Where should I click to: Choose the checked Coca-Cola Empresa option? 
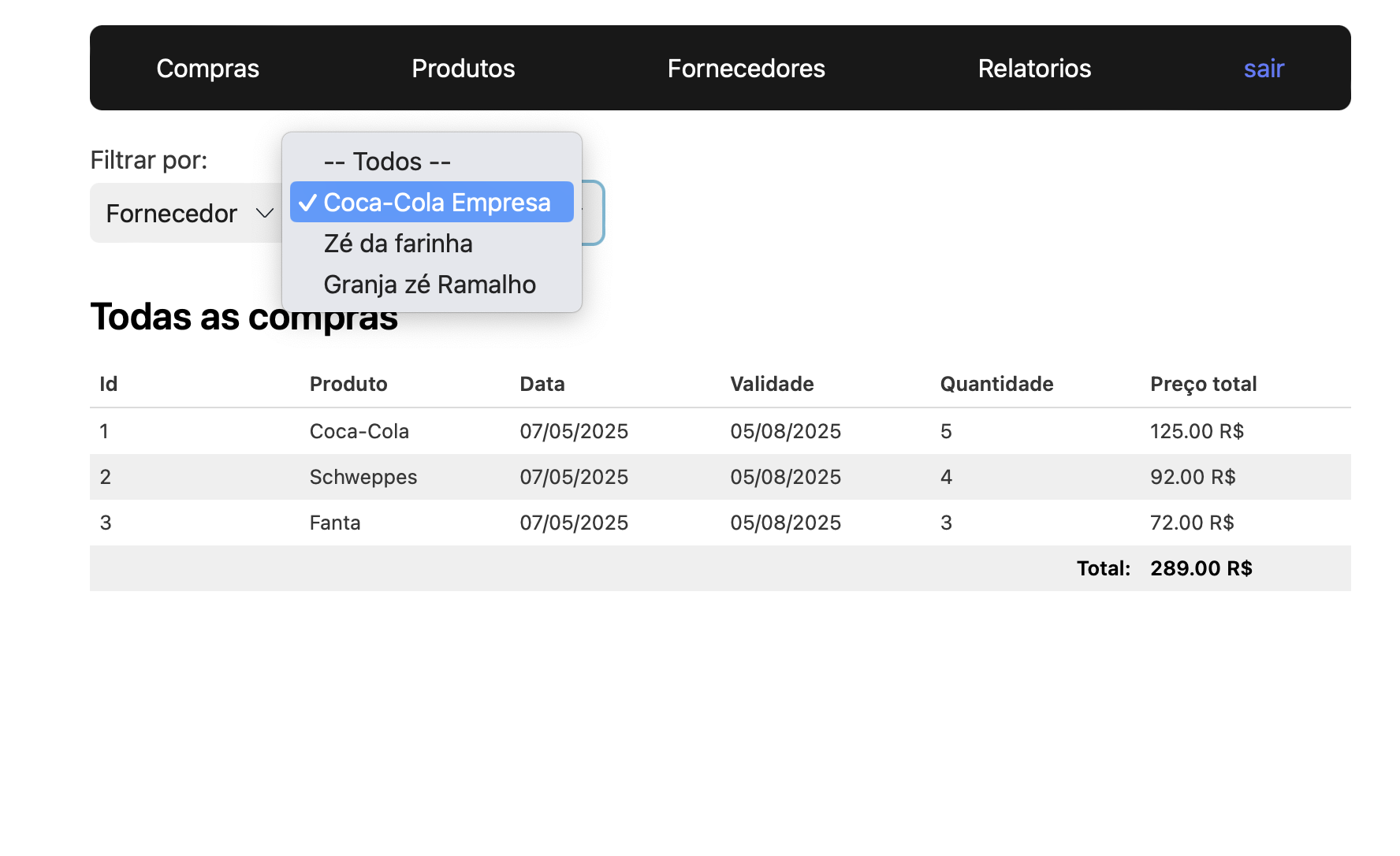tap(436, 203)
